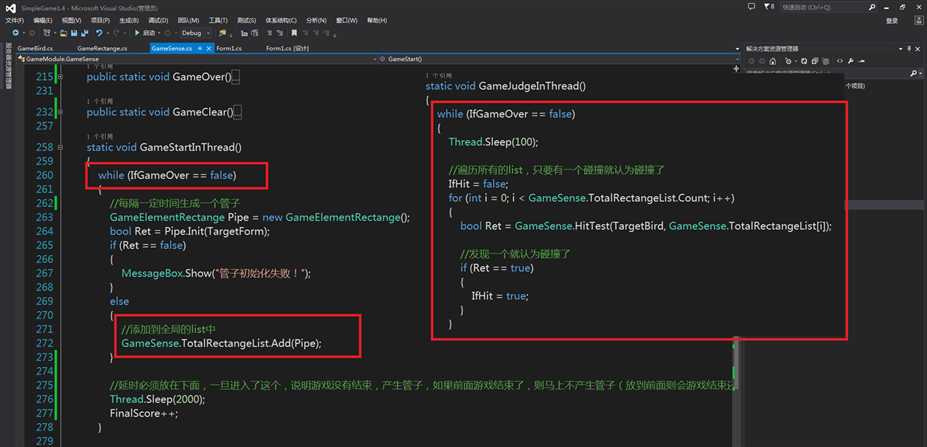Click the reference count above GameStartInThread()
927x447 pixels.
100,137
